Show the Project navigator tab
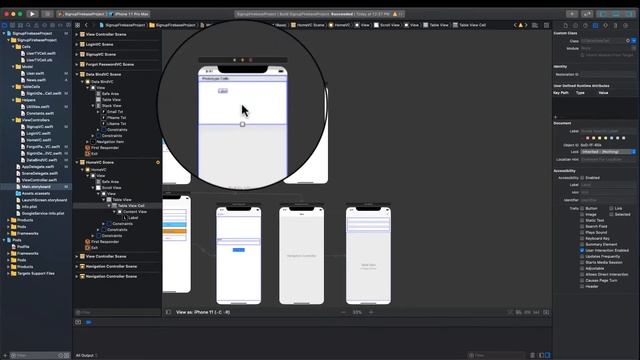 click(x=4, y=25)
